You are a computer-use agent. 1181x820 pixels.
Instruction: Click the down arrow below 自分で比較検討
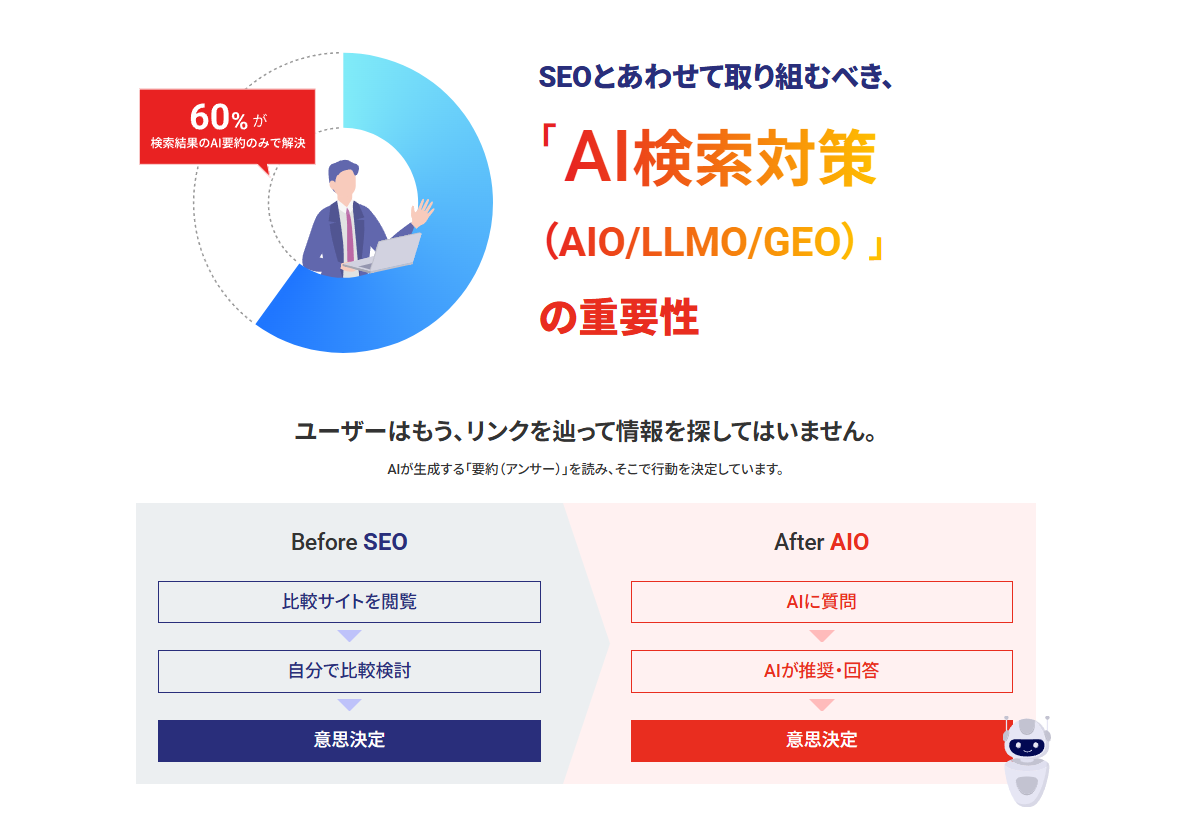click(349, 705)
